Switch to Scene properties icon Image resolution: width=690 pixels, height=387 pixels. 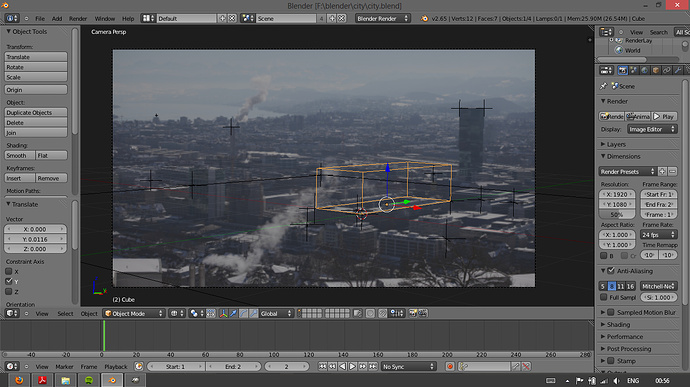point(634,70)
